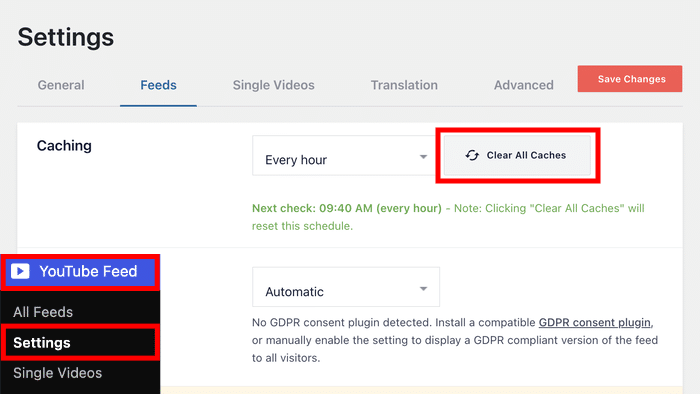The width and height of the screenshot is (700, 394).
Task: Click the Caching section label
Action: click(64, 145)
